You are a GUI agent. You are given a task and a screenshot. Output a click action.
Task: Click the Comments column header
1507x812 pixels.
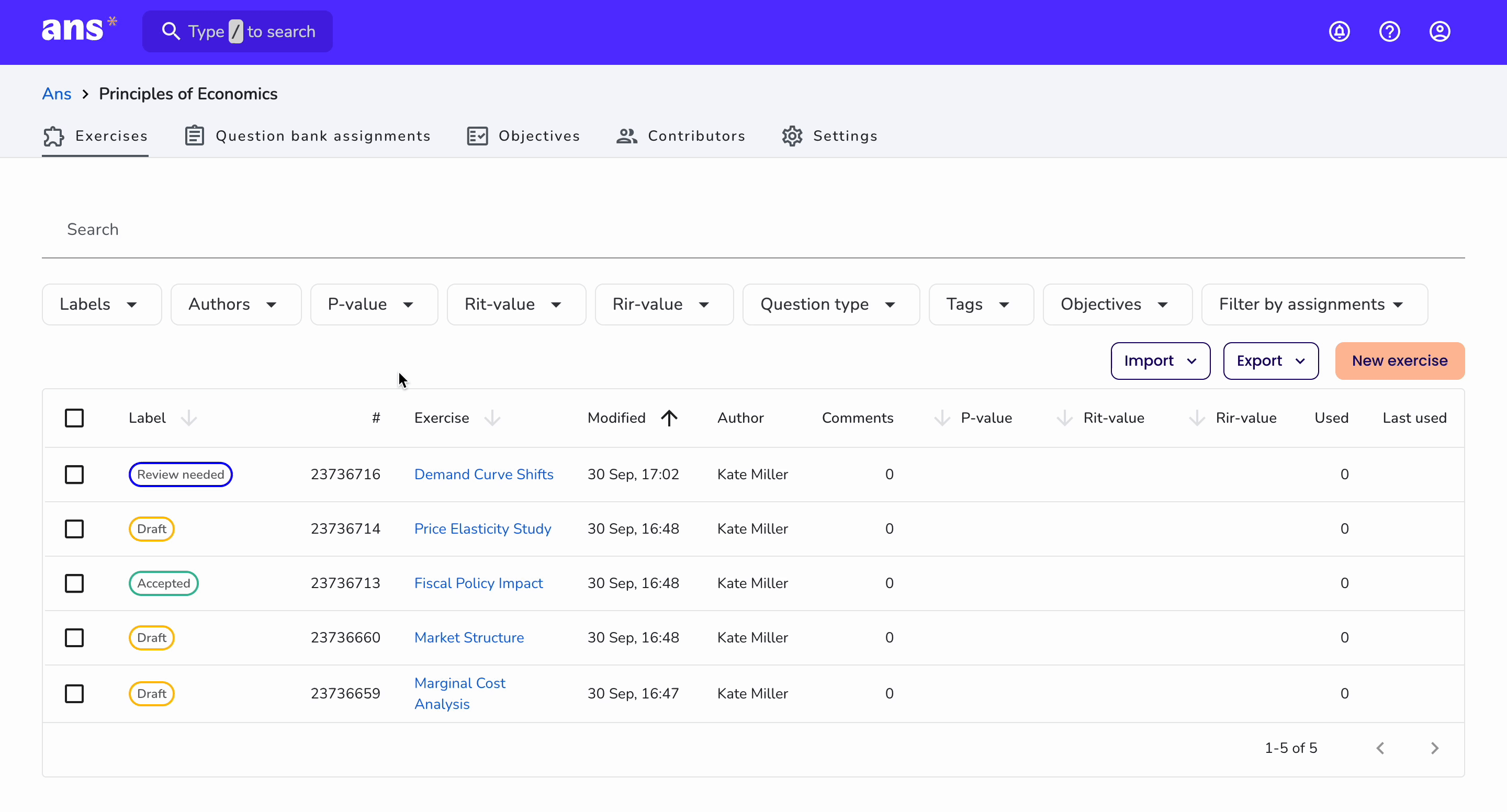(x=858, y=418)
